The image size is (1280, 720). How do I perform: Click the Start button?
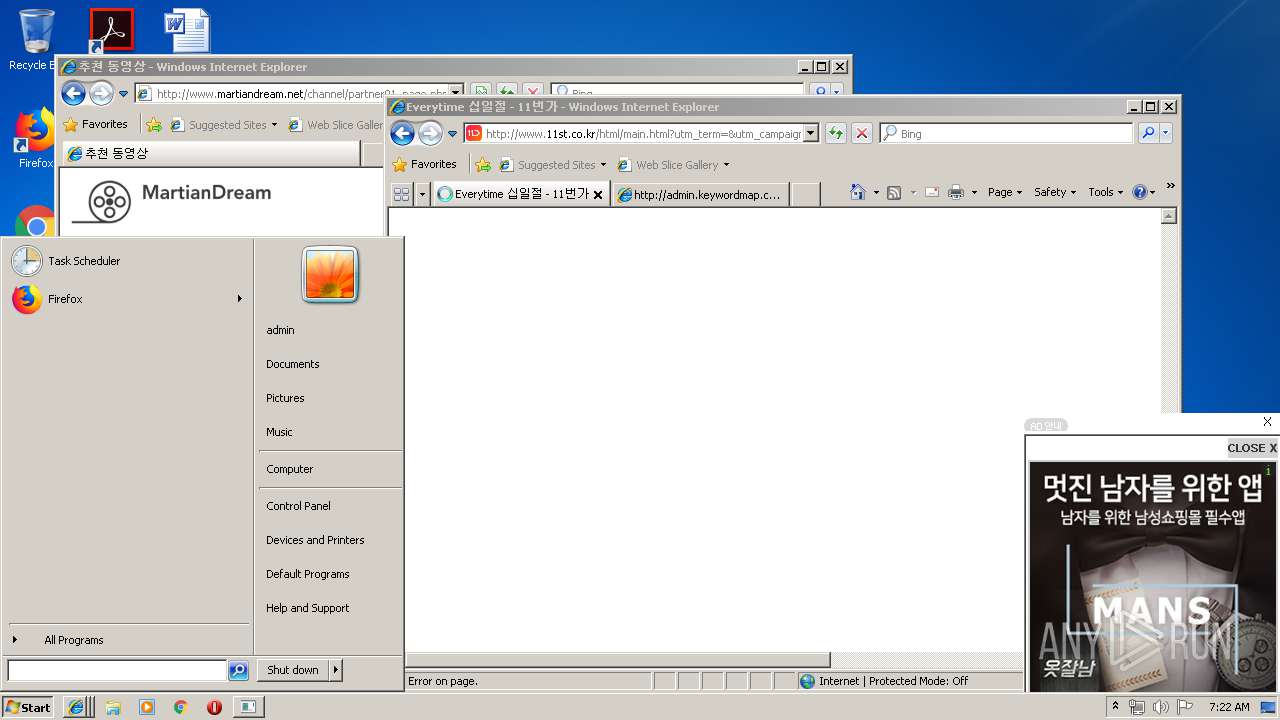(28, 707)
